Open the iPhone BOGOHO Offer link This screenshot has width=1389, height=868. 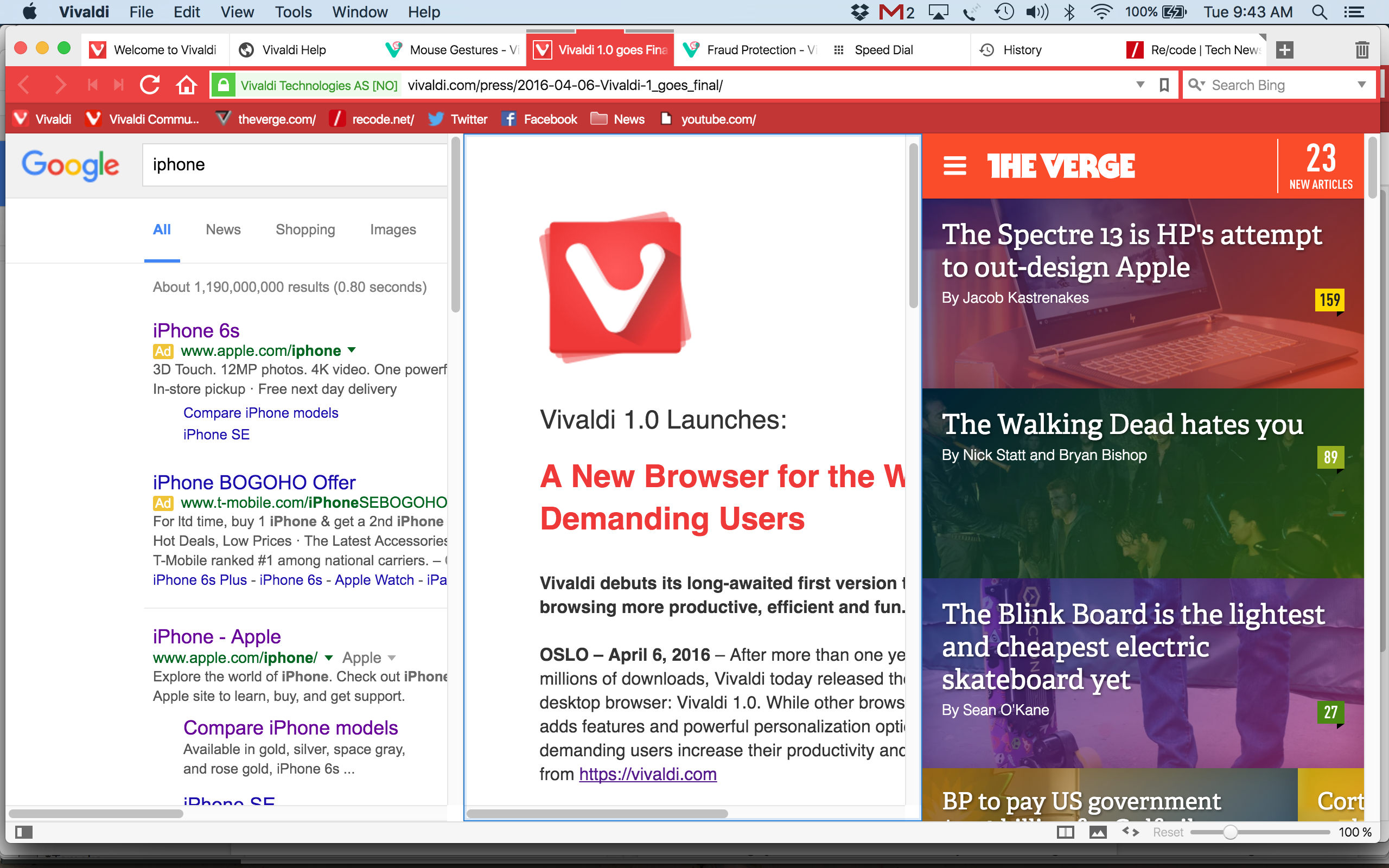(254, 482)
